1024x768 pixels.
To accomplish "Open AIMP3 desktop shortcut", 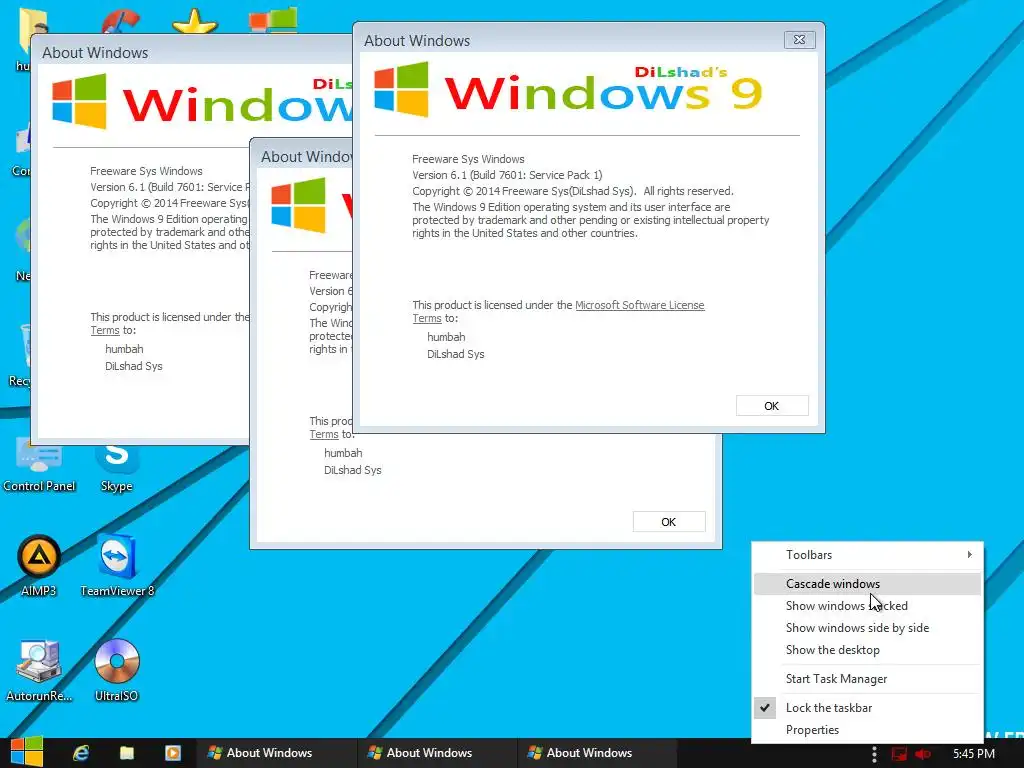I will [39, 566].
